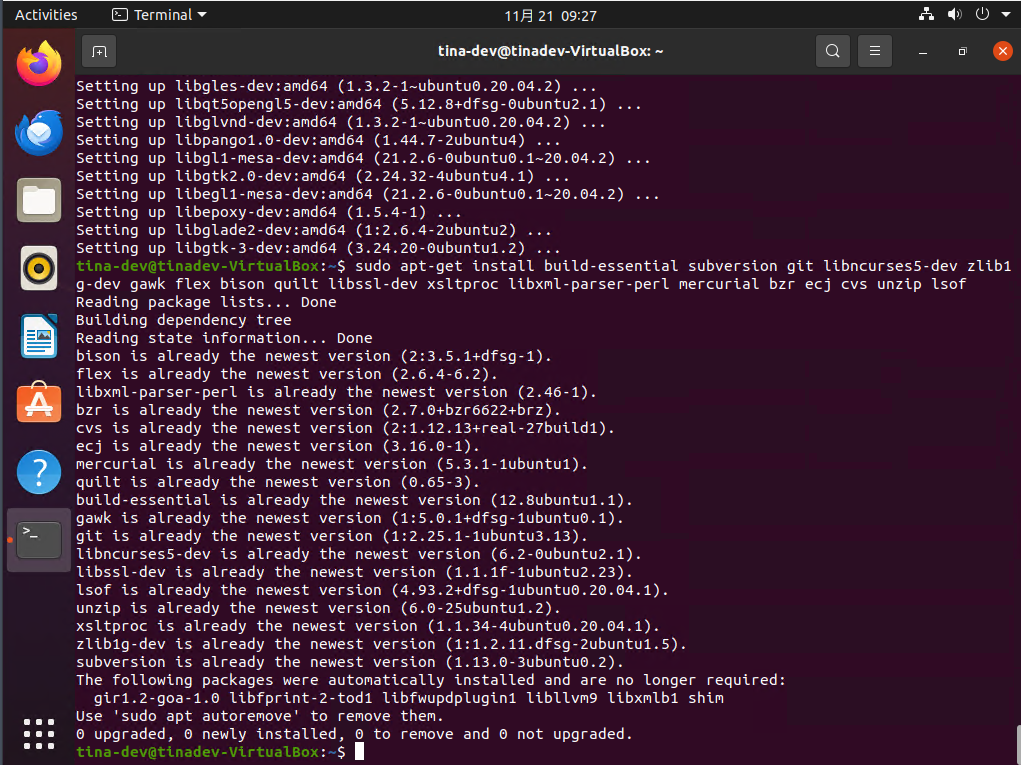Launch Rhythmbox music player
1021x765 pixels.
pos(39,268)
